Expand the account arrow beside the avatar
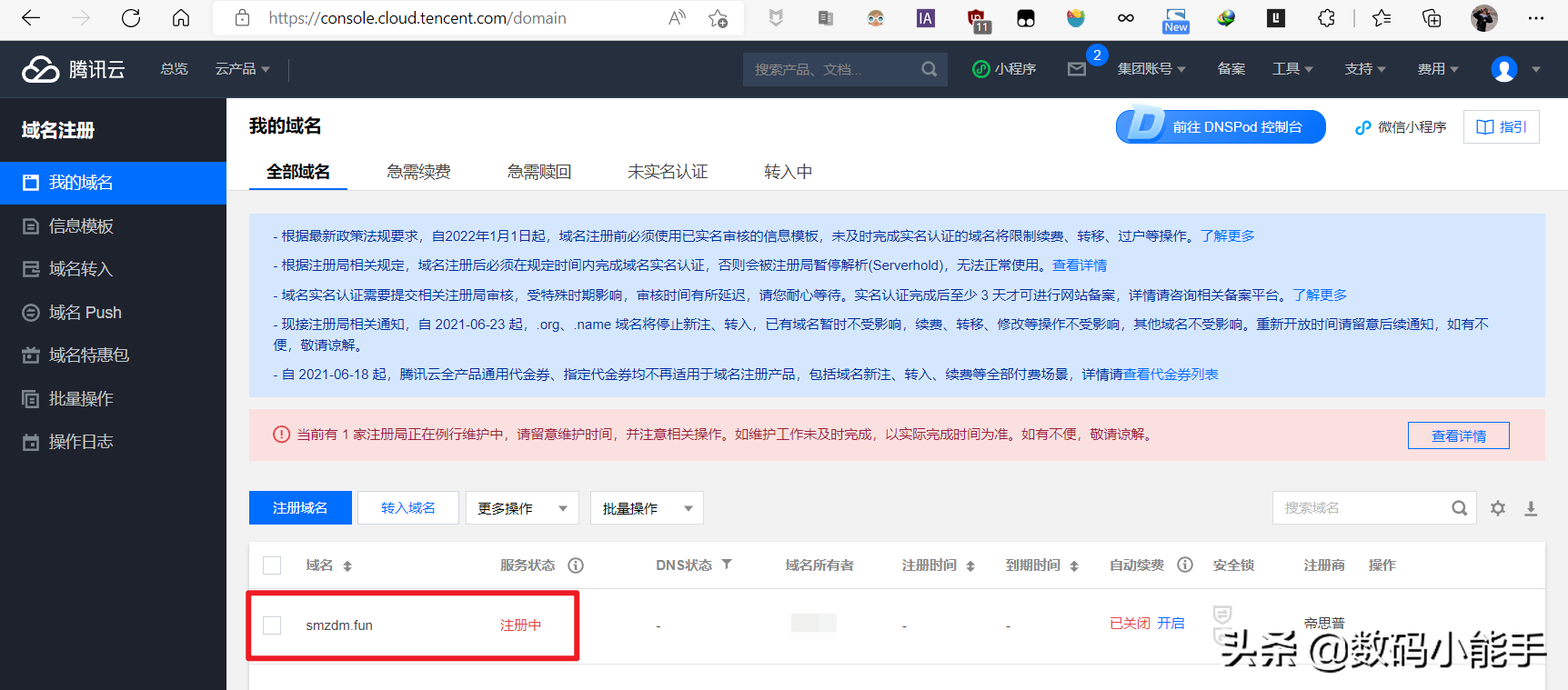 [1536, 69]
